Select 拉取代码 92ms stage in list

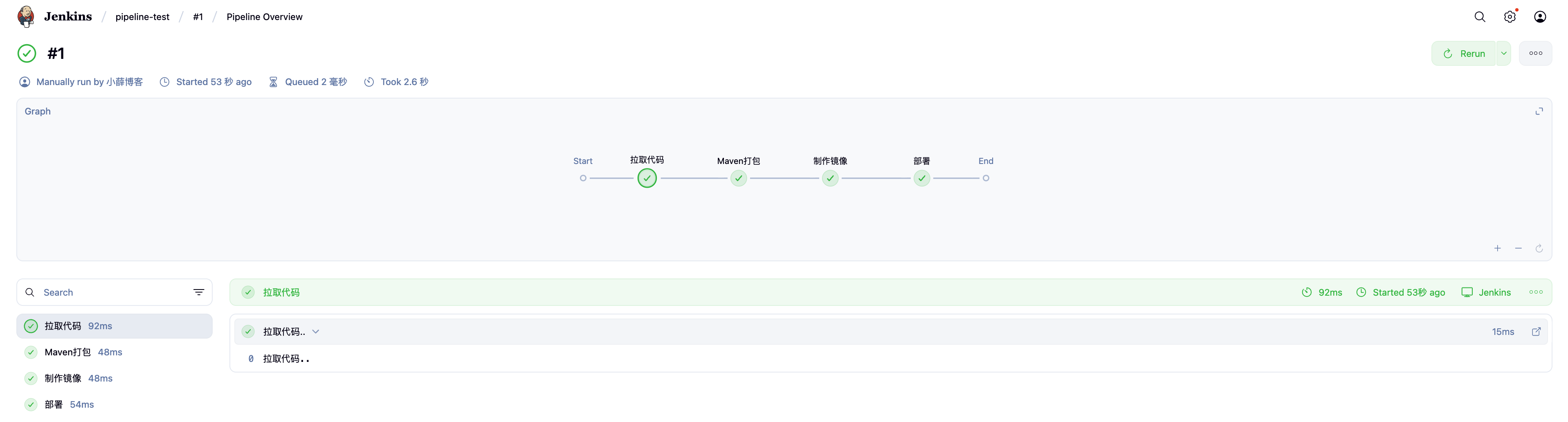[x=115, y=326]
